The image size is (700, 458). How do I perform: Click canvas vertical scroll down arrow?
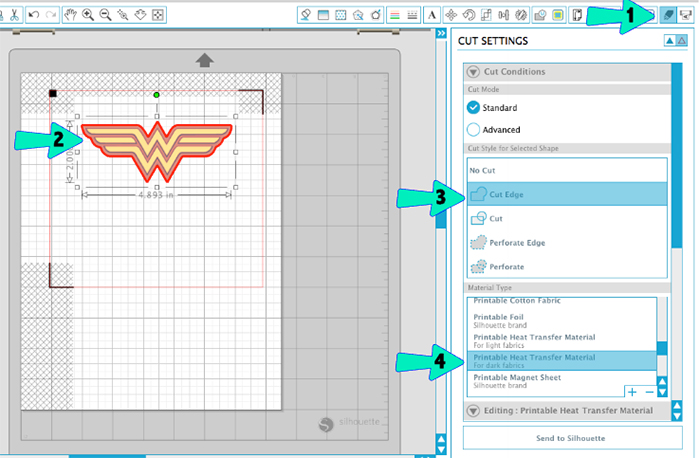(x=441, y=449)
